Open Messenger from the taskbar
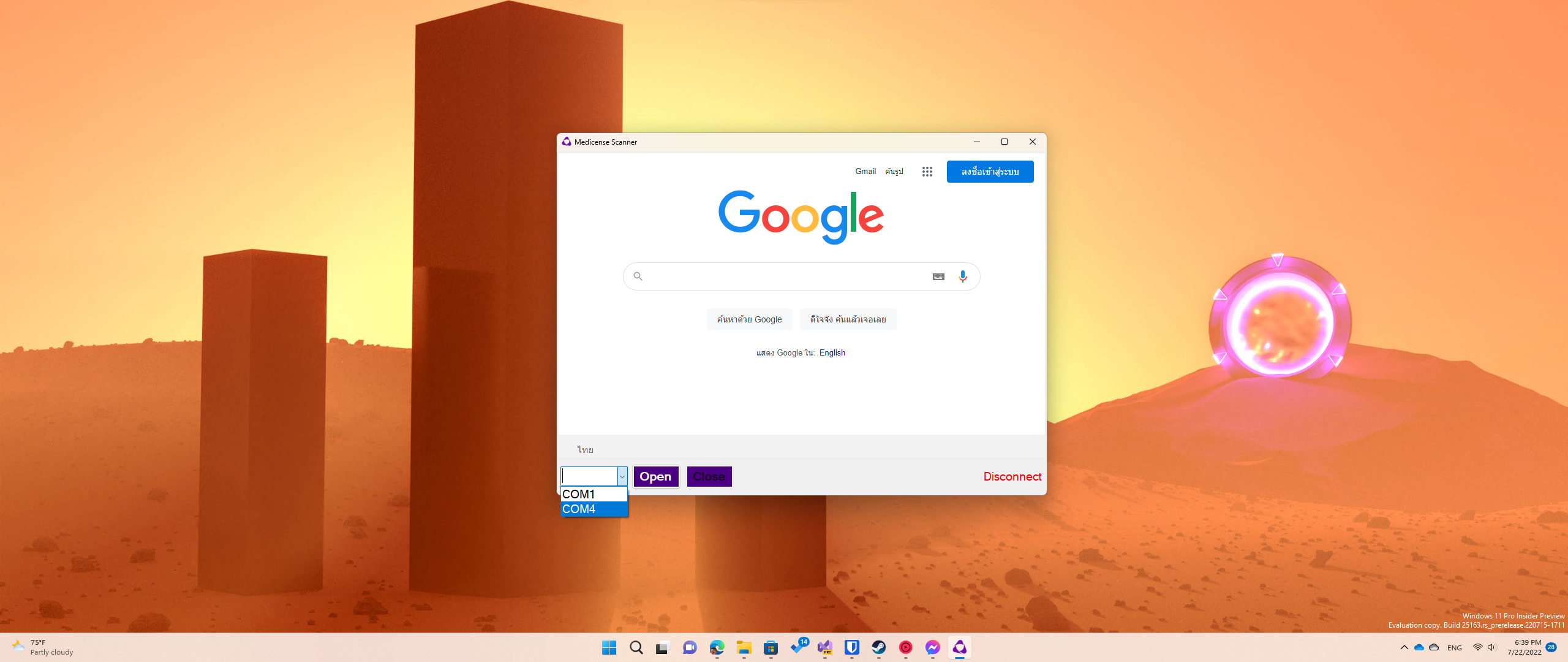This screenshot has height=662, width=1568. [932, 647]
